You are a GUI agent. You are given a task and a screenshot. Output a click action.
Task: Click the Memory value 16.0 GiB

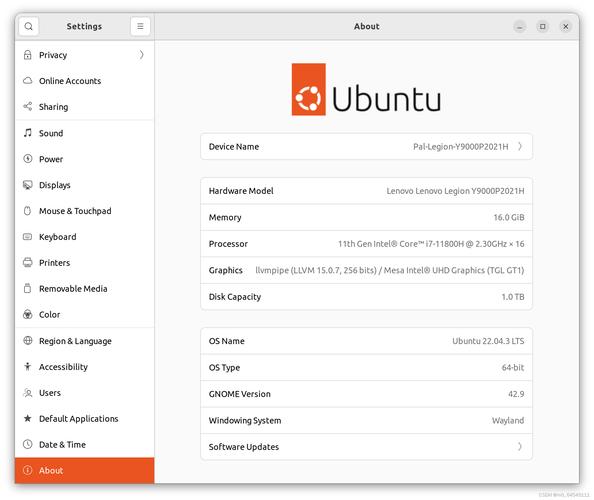(x=509, y=217)
